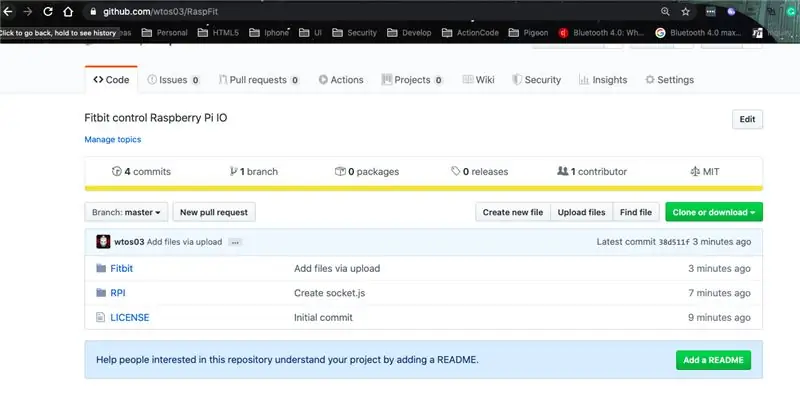Open the Pigeon bookmarks folder
This screenshot has height=393, width=800.
tap(528, 33)
